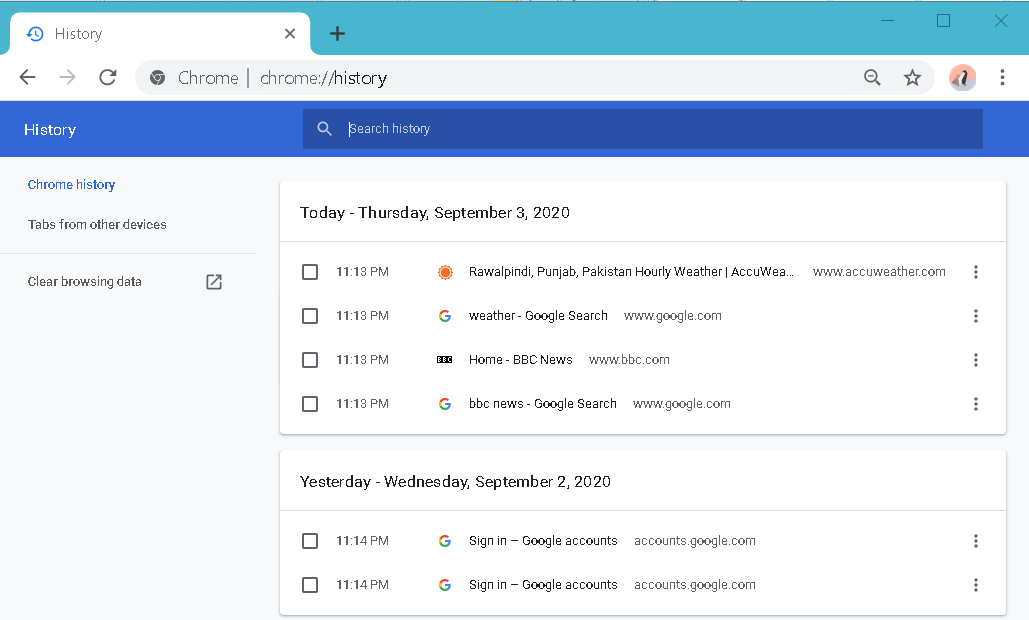Open more actions for weather - Google Search
Image resolution: width=1029 pixels, height=620 pixels.
pos(975,316)
